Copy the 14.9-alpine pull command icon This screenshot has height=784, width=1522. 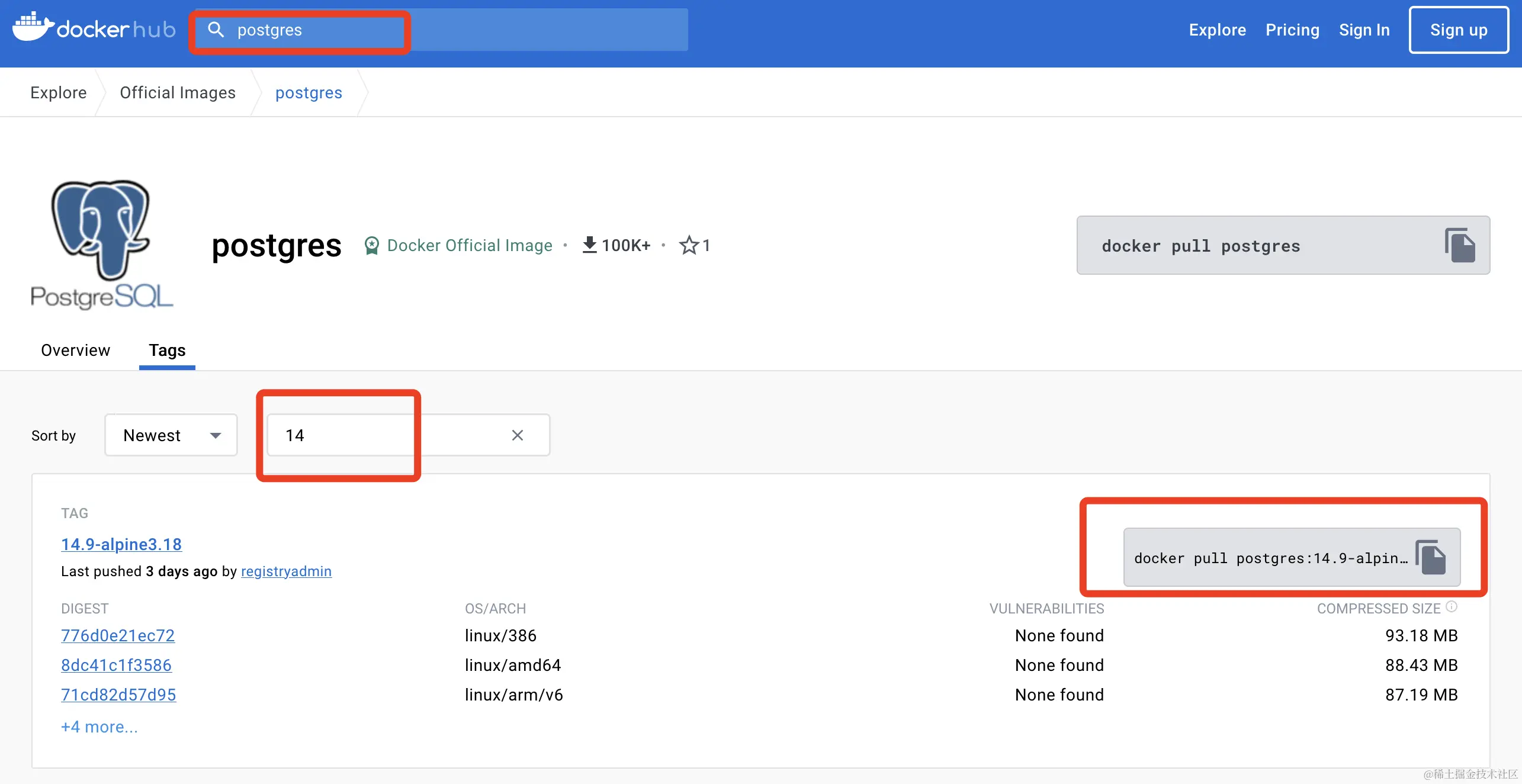(1431, 557)
